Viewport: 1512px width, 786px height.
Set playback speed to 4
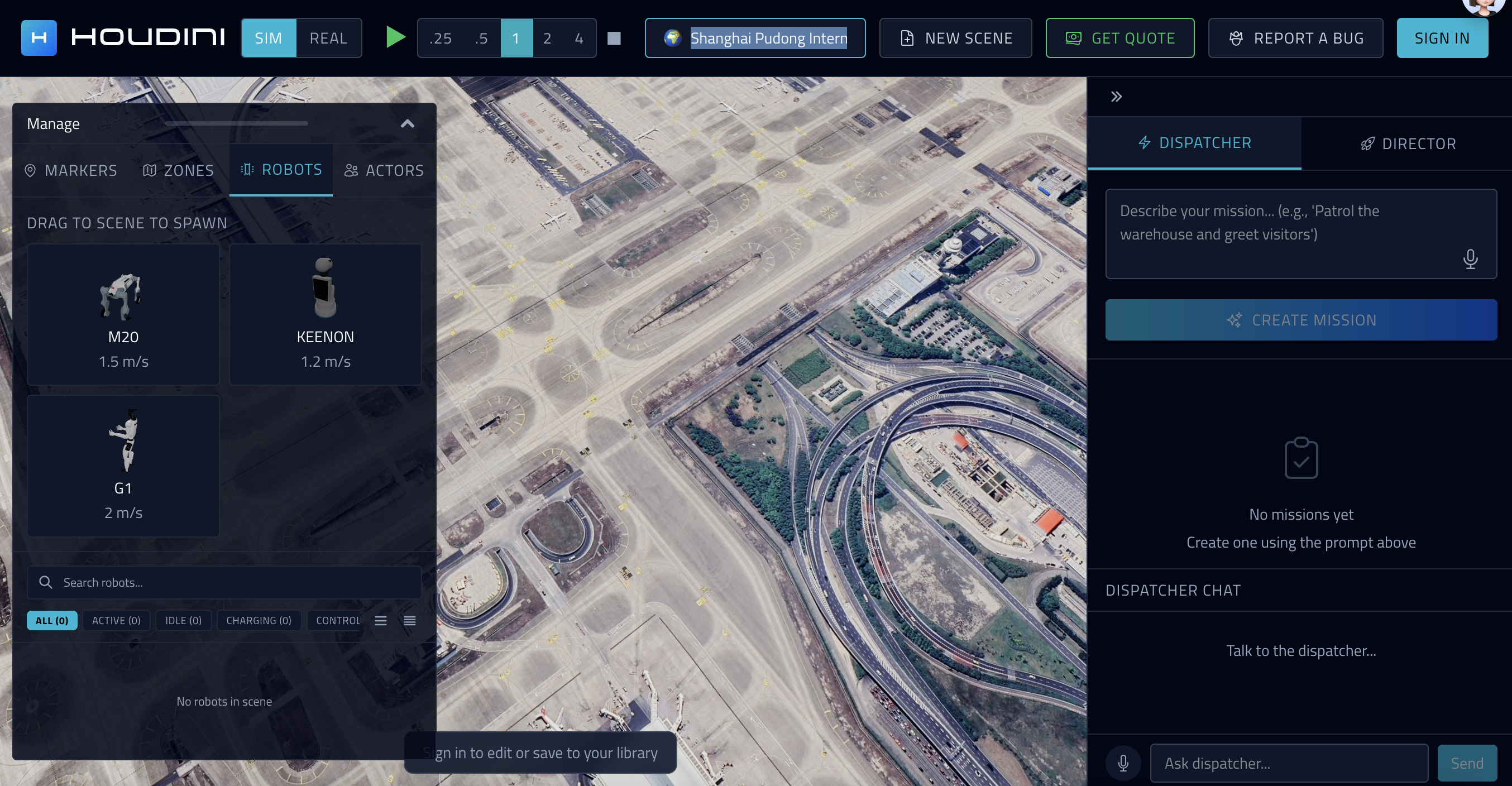click(x=580, y=38)
